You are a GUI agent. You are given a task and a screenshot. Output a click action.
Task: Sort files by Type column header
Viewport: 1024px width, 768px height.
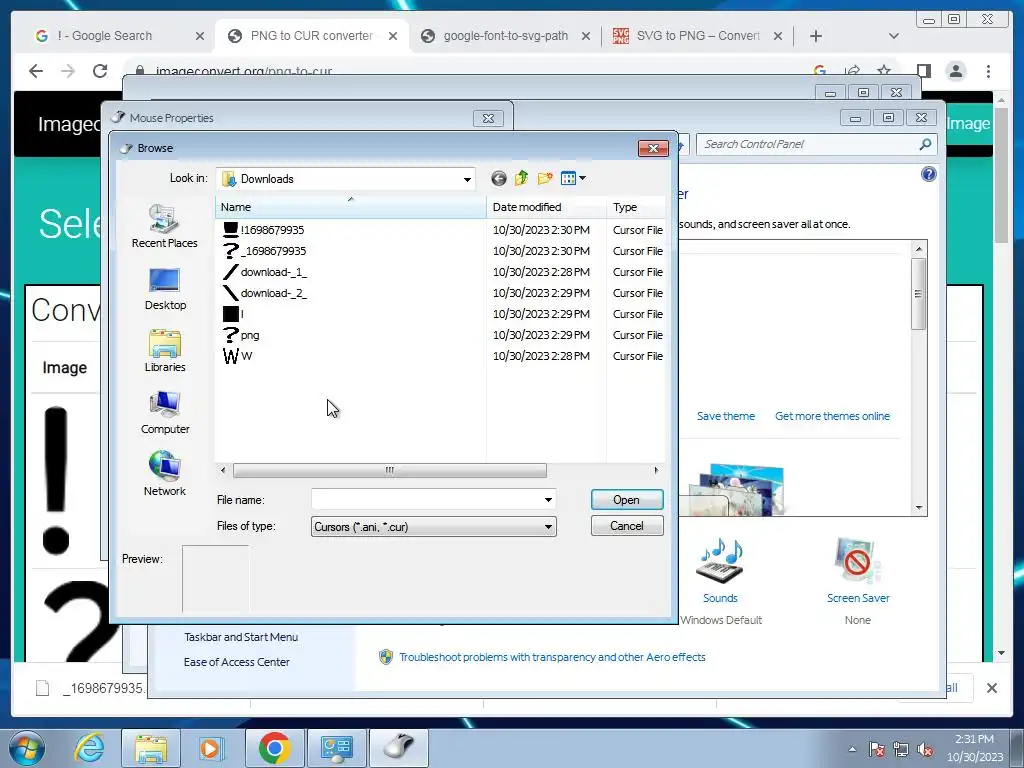[635, 207]
